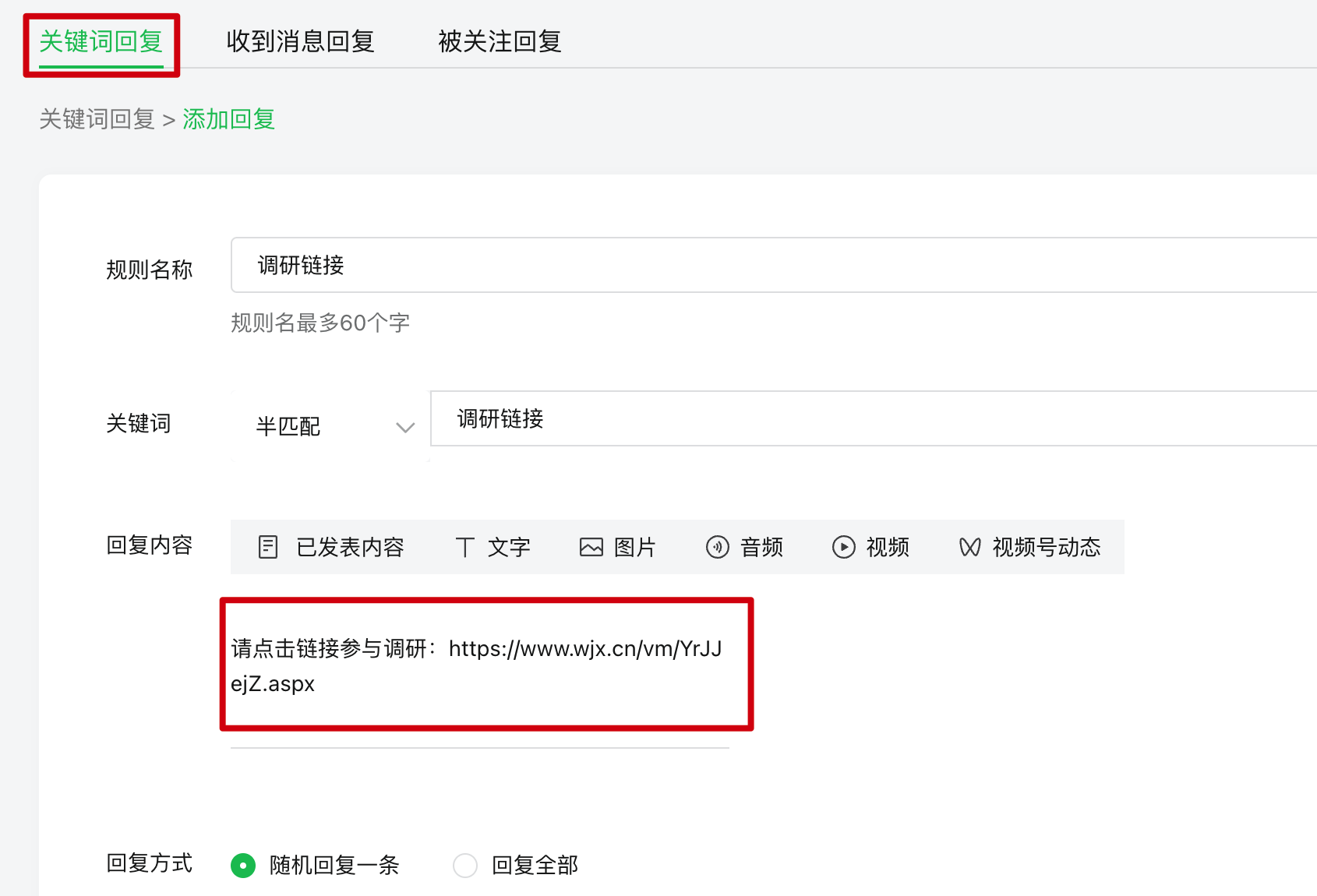Click the 关键词 text input containing 调研链接
The width and height of the screenshot is (1317, 896).
[x=874, y=418]
